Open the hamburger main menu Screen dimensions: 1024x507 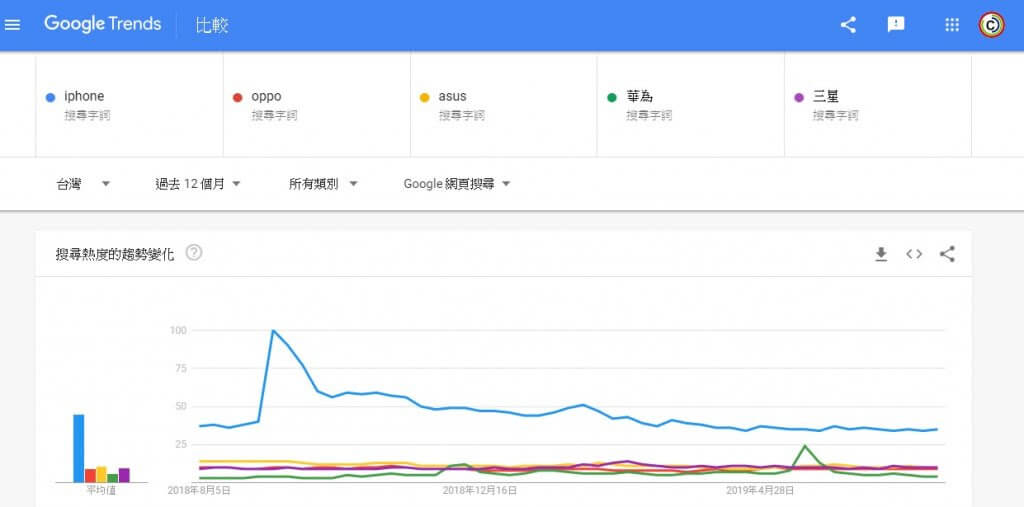13,25
